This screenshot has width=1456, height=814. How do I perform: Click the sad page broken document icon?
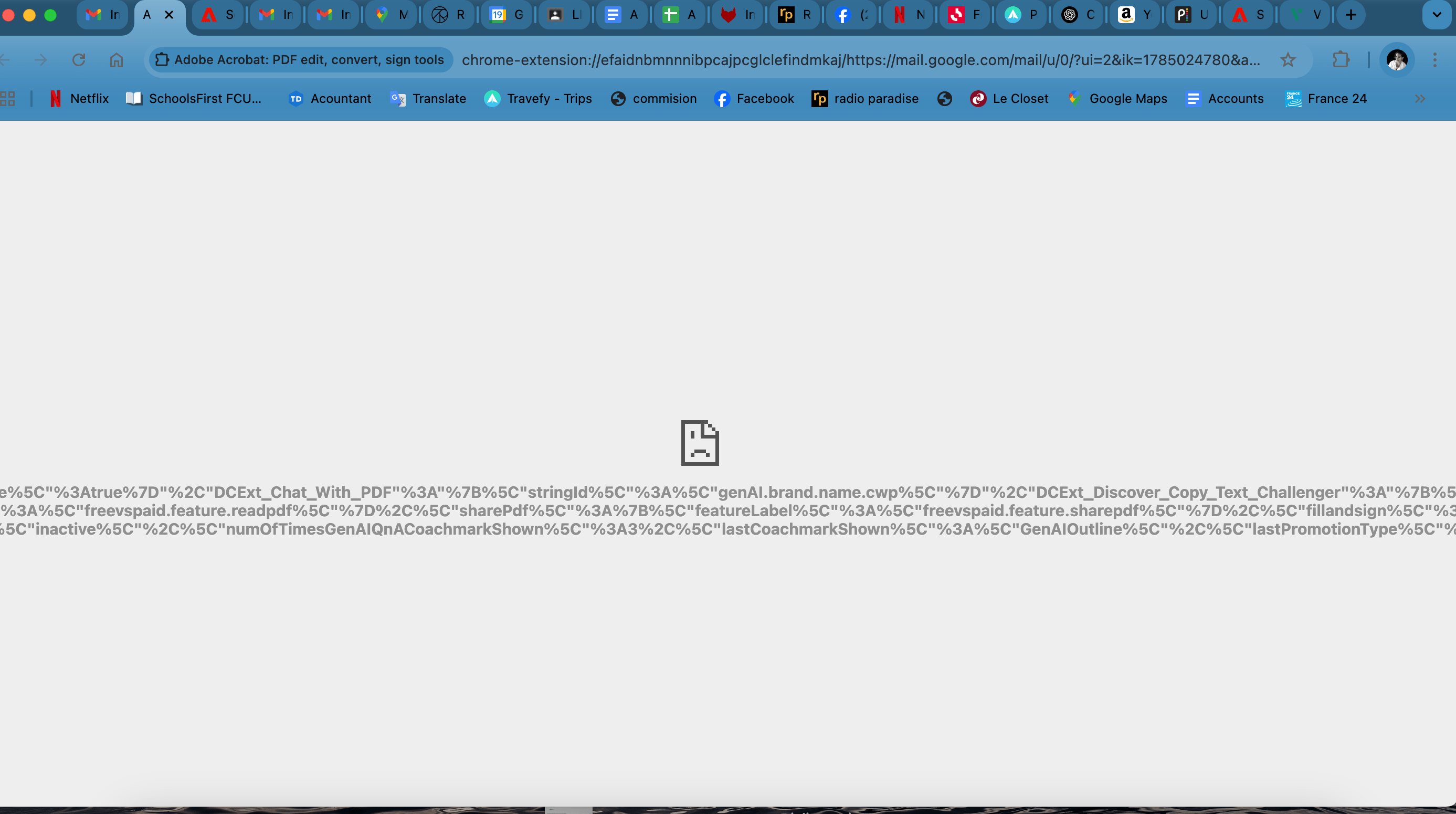tap(699, 443)
